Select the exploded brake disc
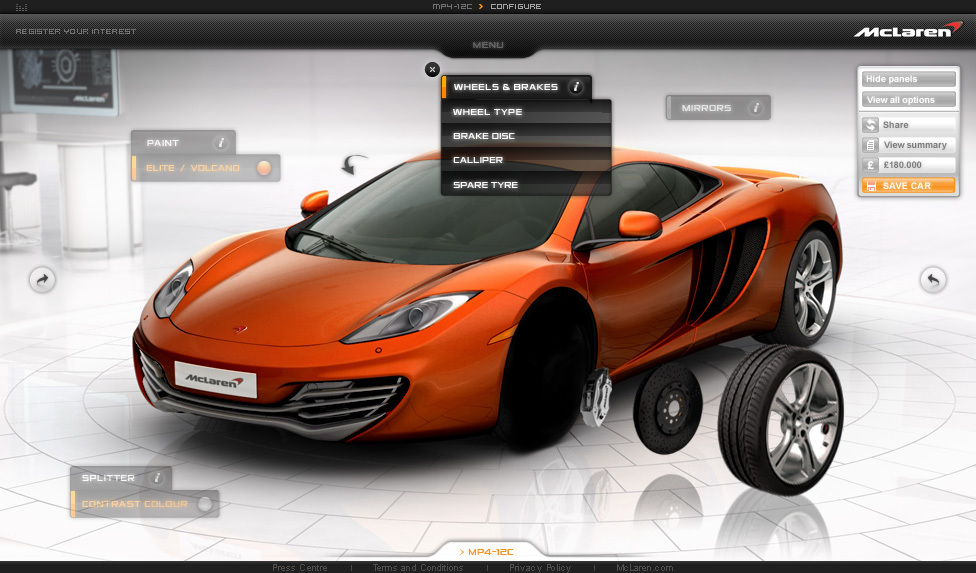 click(x=667, y=408)
